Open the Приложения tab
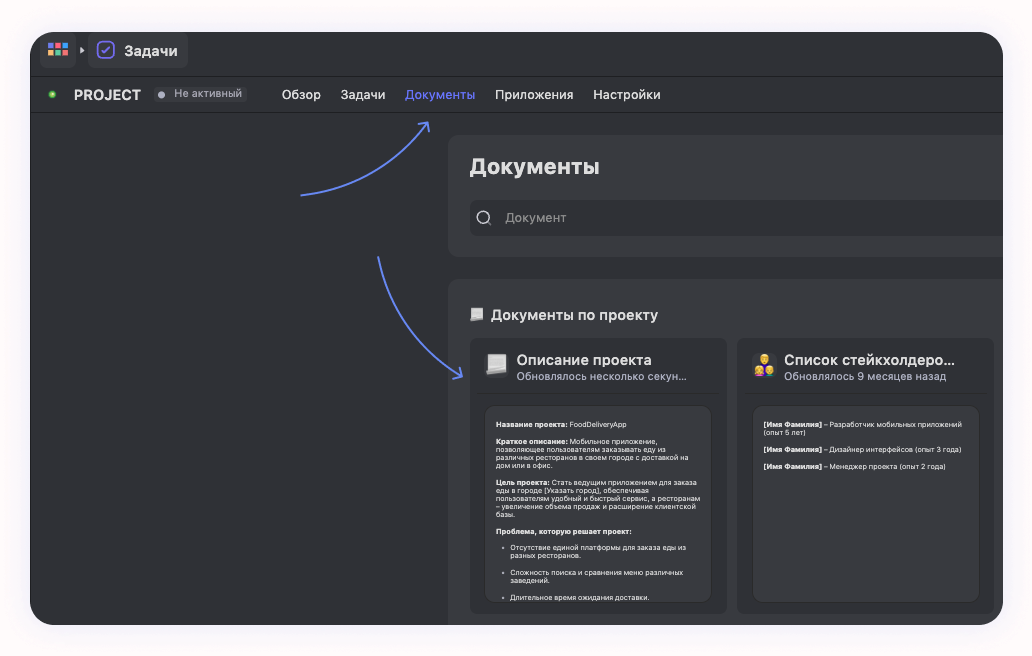This screenshot has width=1032, height=656. (533, 94)
